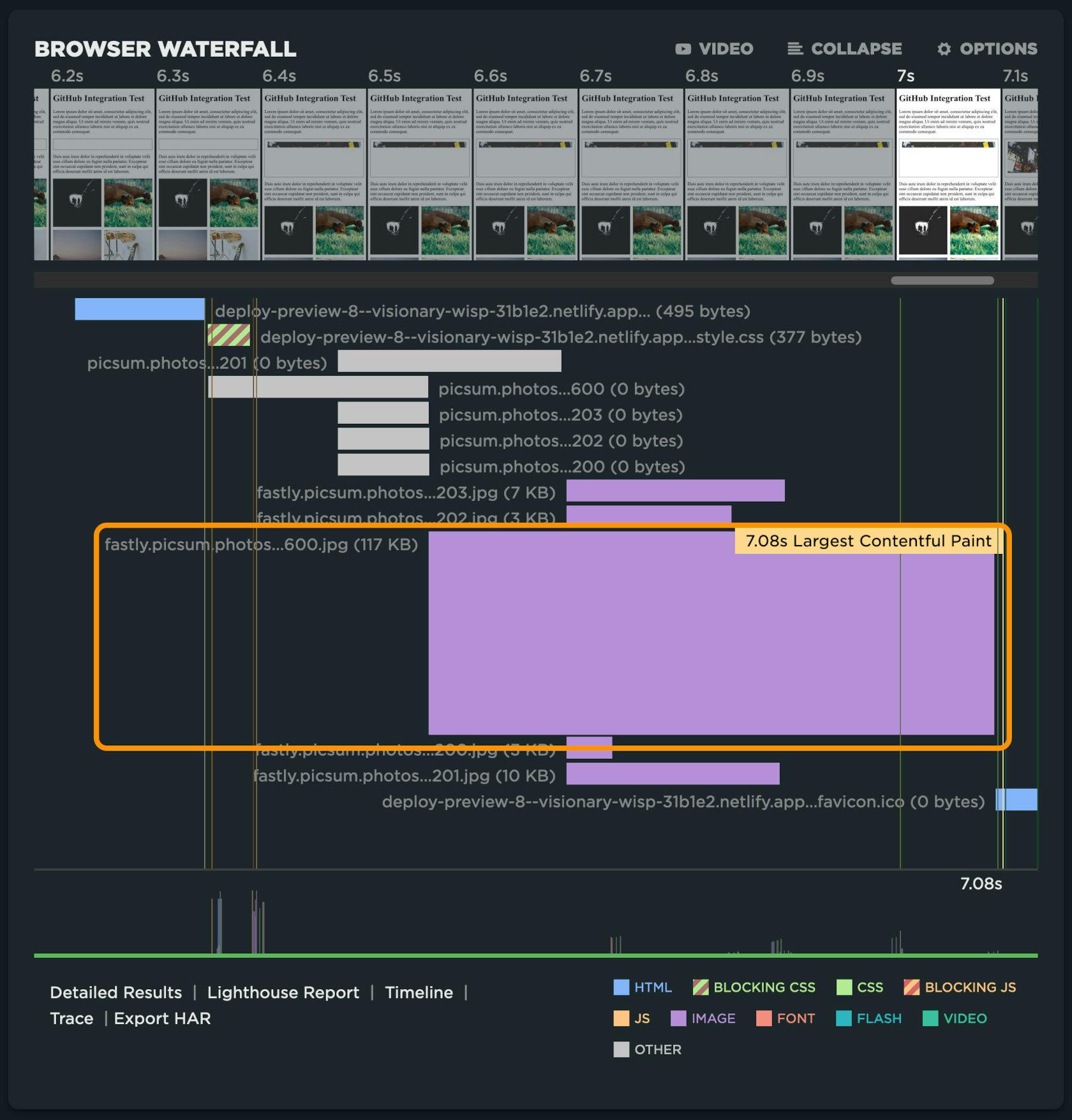1072x1120 pixels.
Task: Click the Other legend gray square
Action: 621,1050
